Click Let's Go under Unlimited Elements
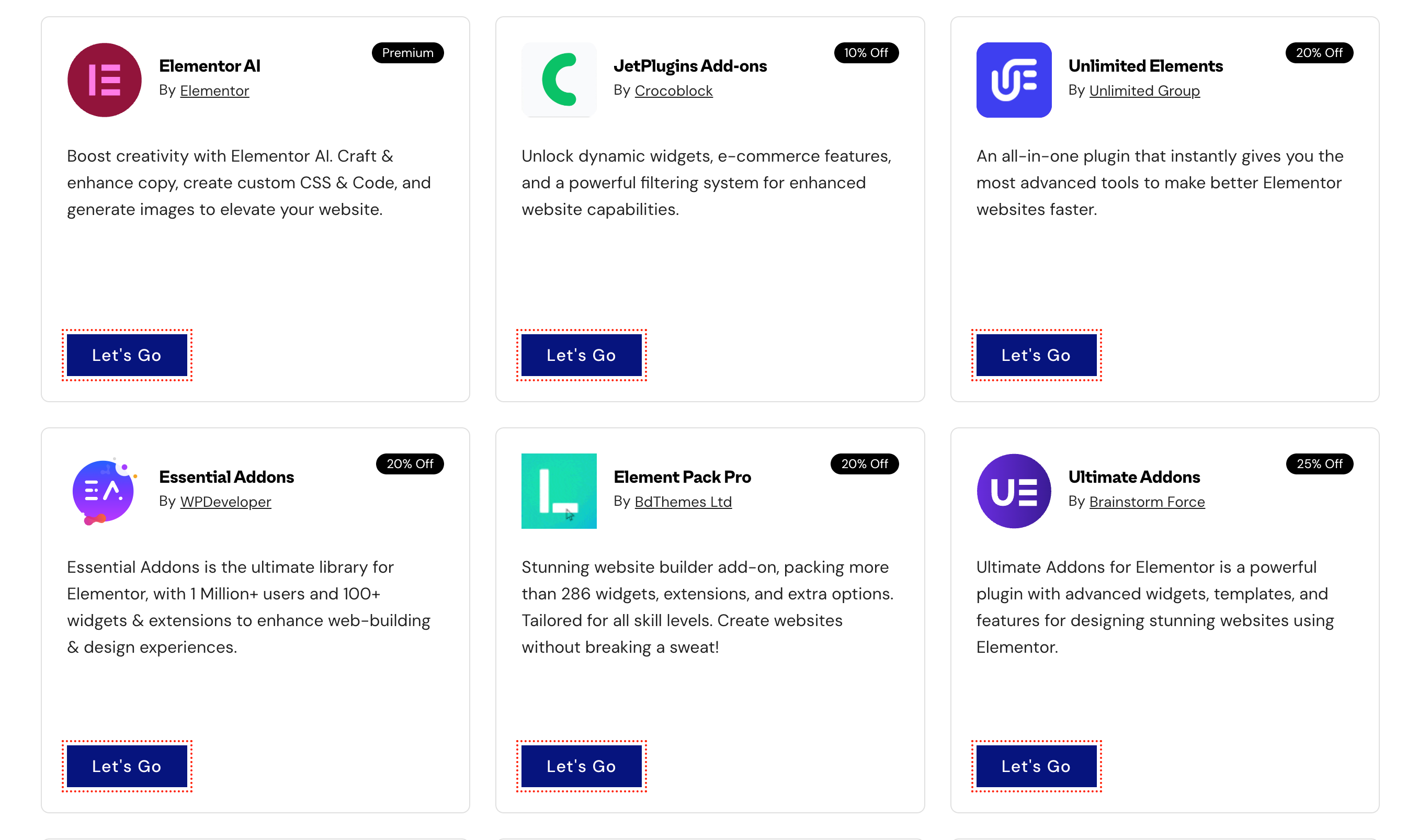 click(x=1036, y=355)
